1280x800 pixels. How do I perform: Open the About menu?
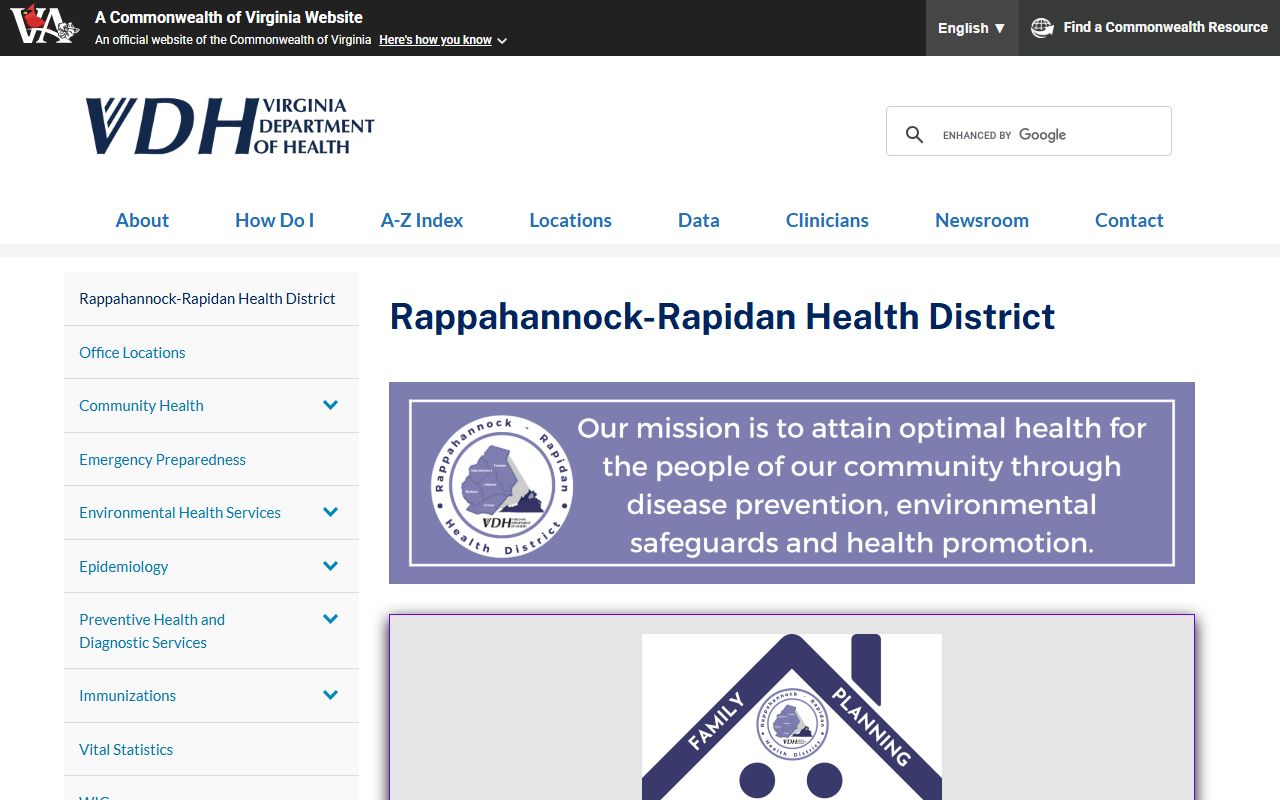pyautogui.click(x=142, y=220)
